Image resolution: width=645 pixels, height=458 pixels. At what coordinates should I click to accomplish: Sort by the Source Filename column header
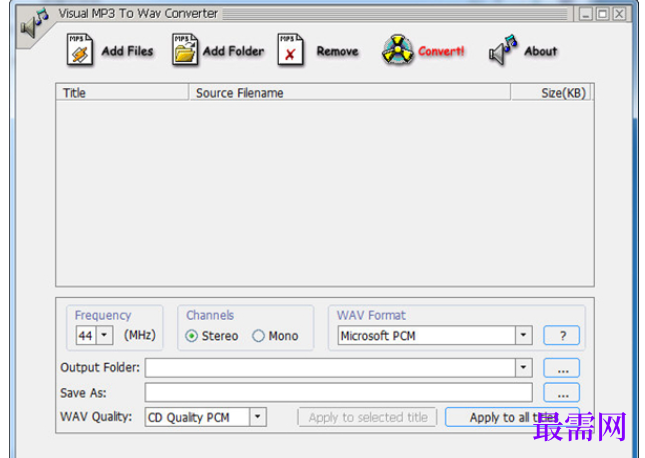pos(350,93)
